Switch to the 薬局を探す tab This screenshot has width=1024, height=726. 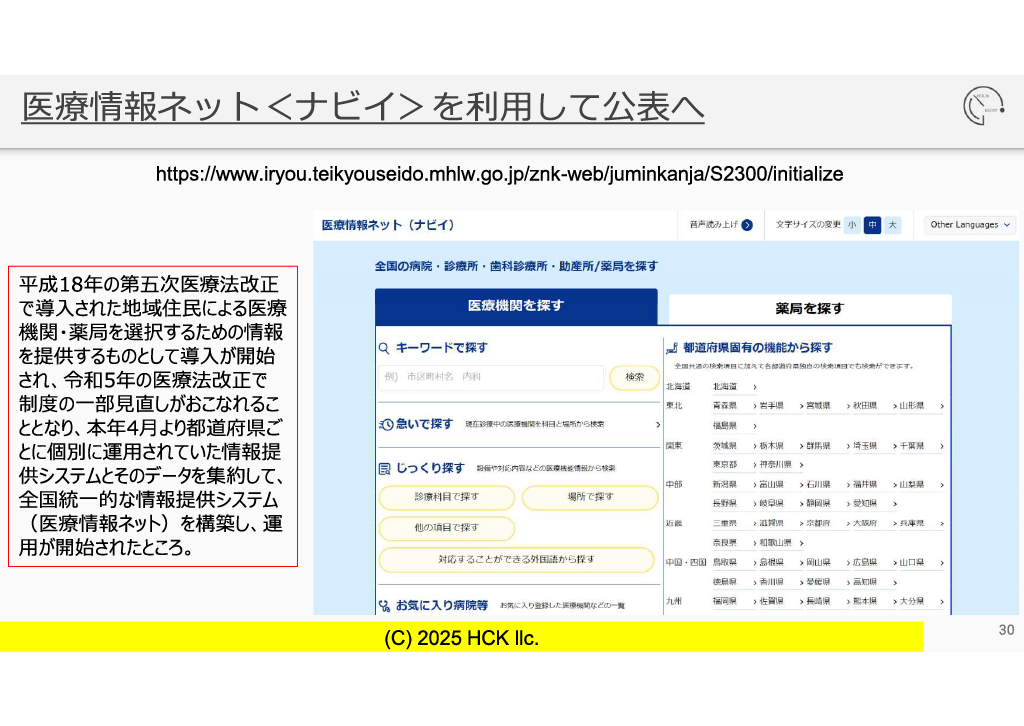pyautogui.click(x=809, y=308)
